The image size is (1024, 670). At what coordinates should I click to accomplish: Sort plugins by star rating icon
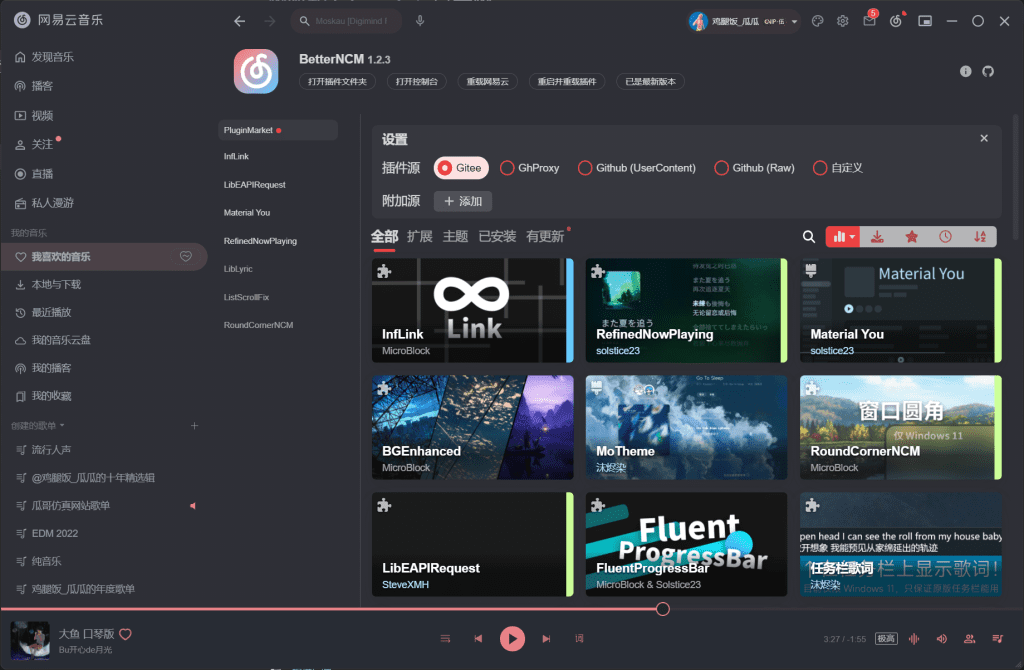[911, 237]
